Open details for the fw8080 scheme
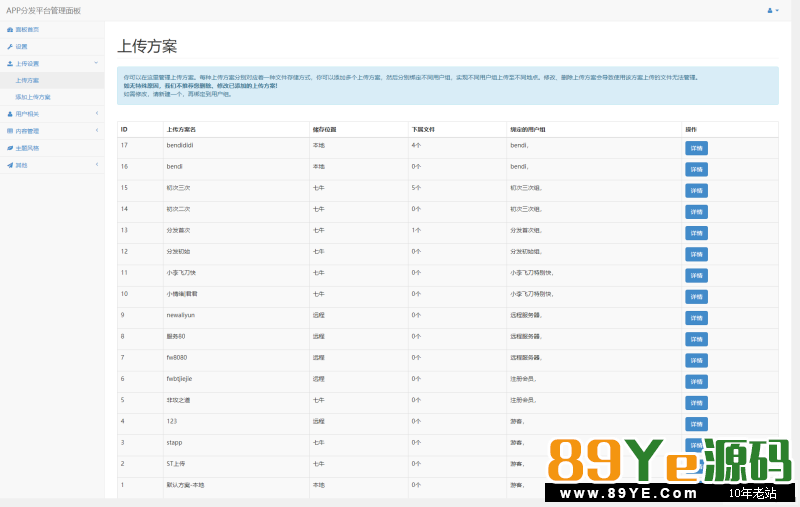Viewport: 800px width, 507px height. coord(696,361)
